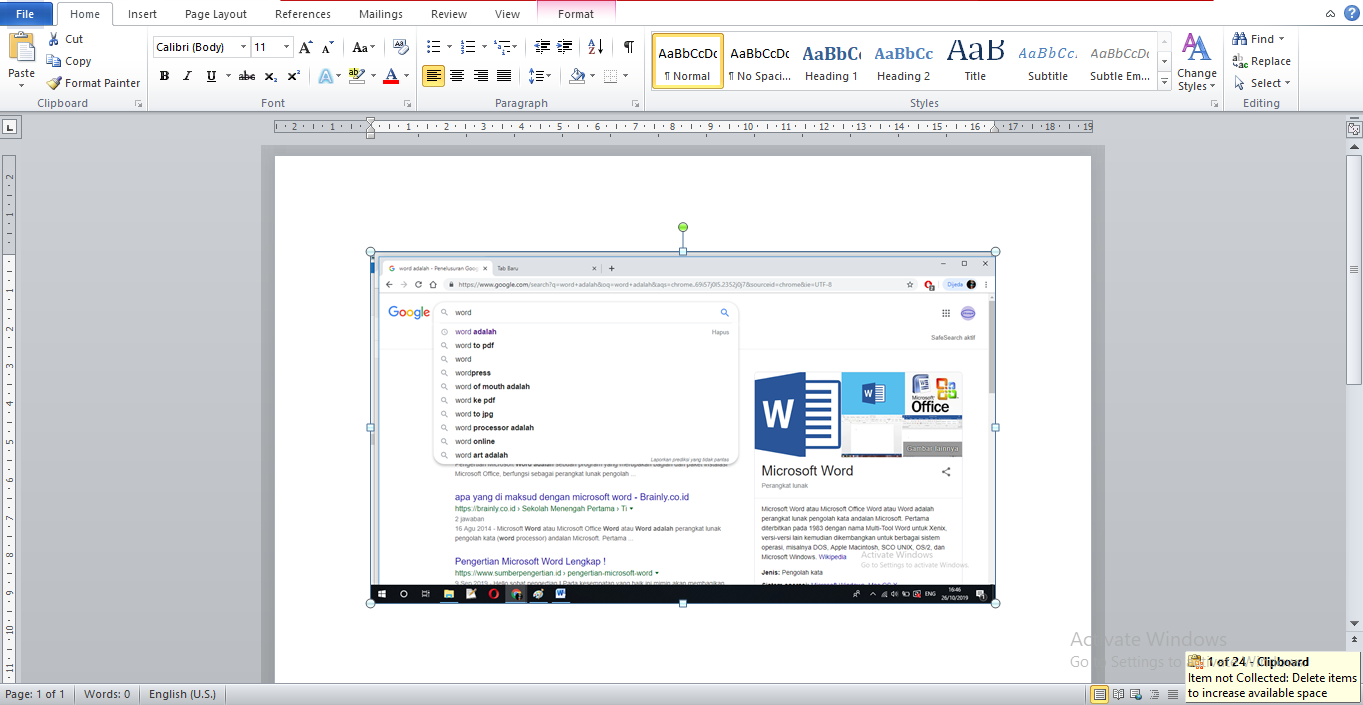Click the Copy button
This screenshot has height=705, width=1363.
(x=69, y=61)
